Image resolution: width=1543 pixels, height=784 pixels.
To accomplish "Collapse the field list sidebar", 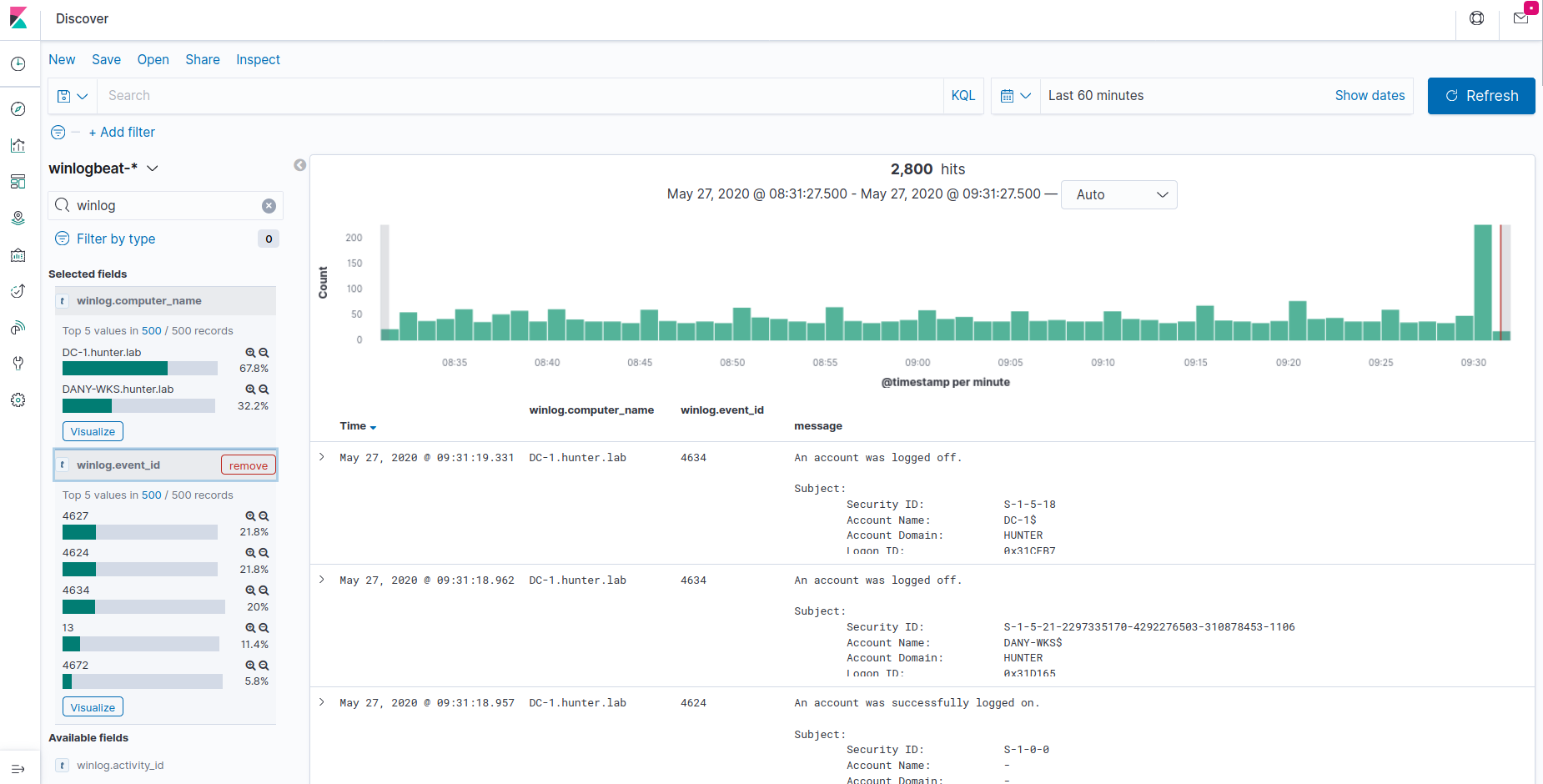I will coord(300,165).
